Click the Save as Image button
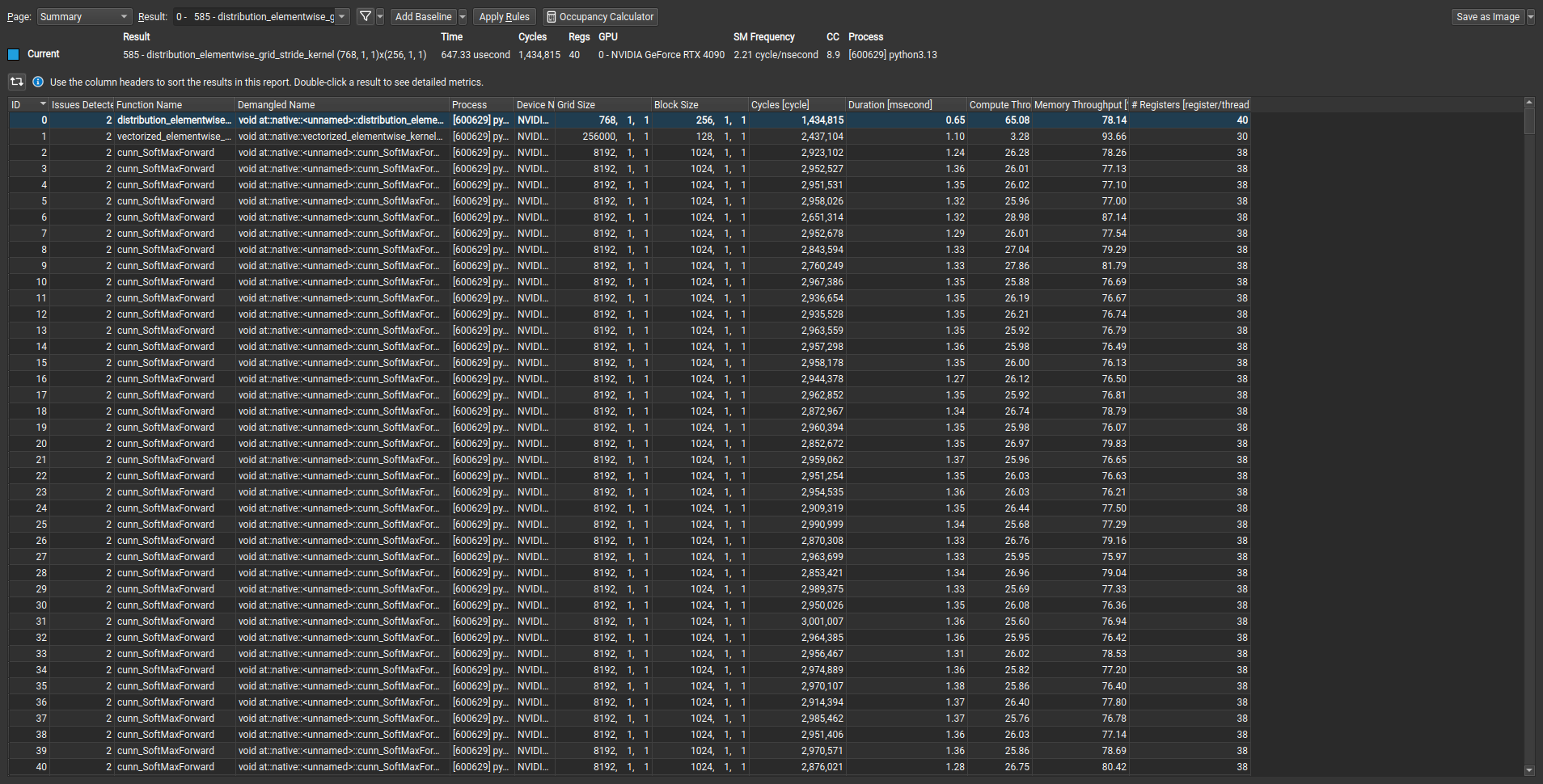1543x784 pixels. [x=1487, y=16]
